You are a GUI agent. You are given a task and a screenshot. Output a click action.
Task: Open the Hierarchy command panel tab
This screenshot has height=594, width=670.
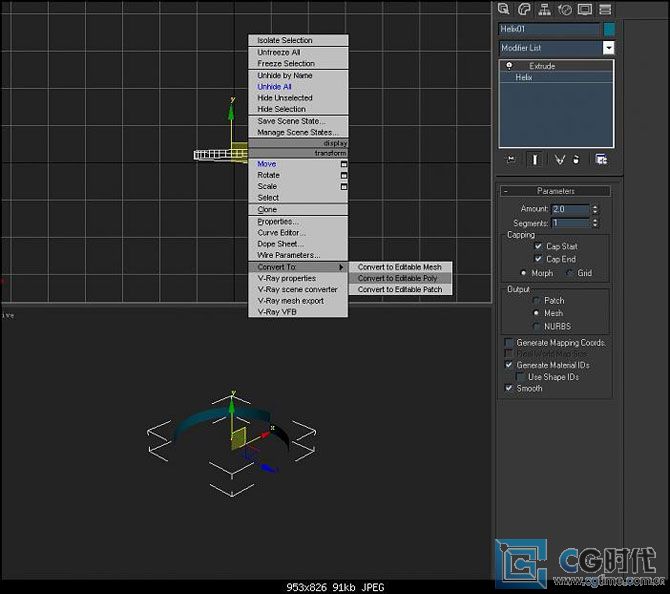click(x=544, y=9)
